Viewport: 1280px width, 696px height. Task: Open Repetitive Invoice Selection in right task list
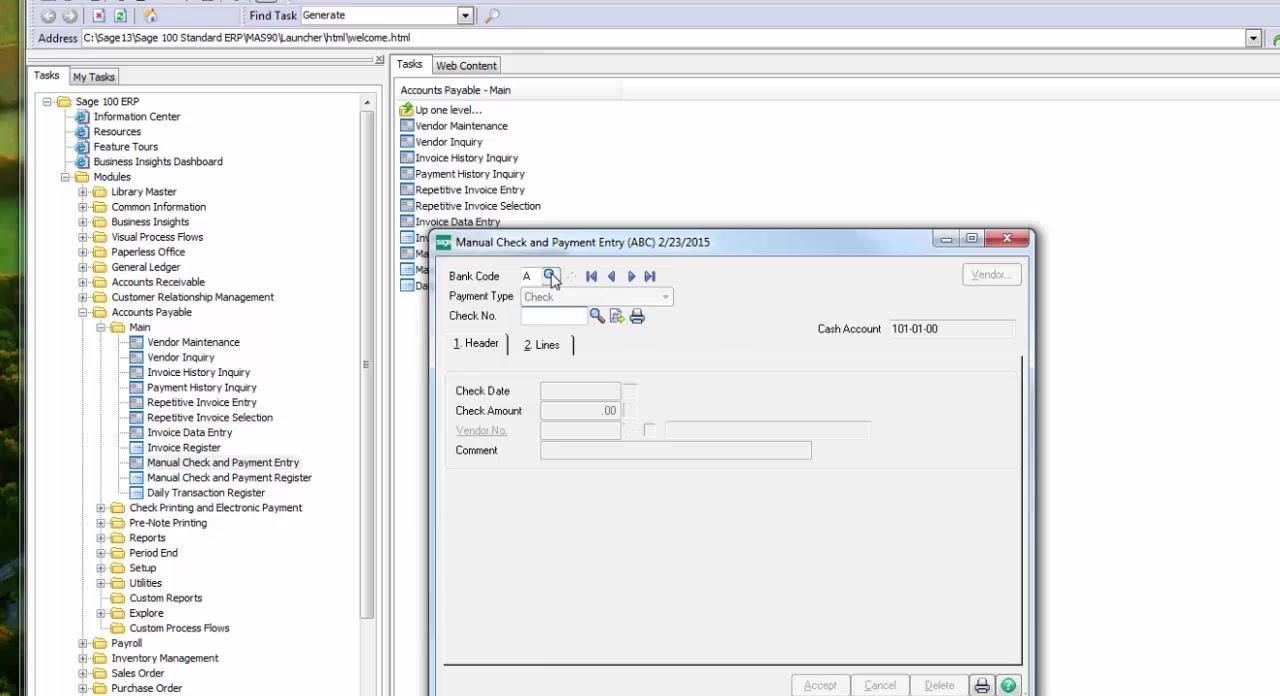click(478, 206)
